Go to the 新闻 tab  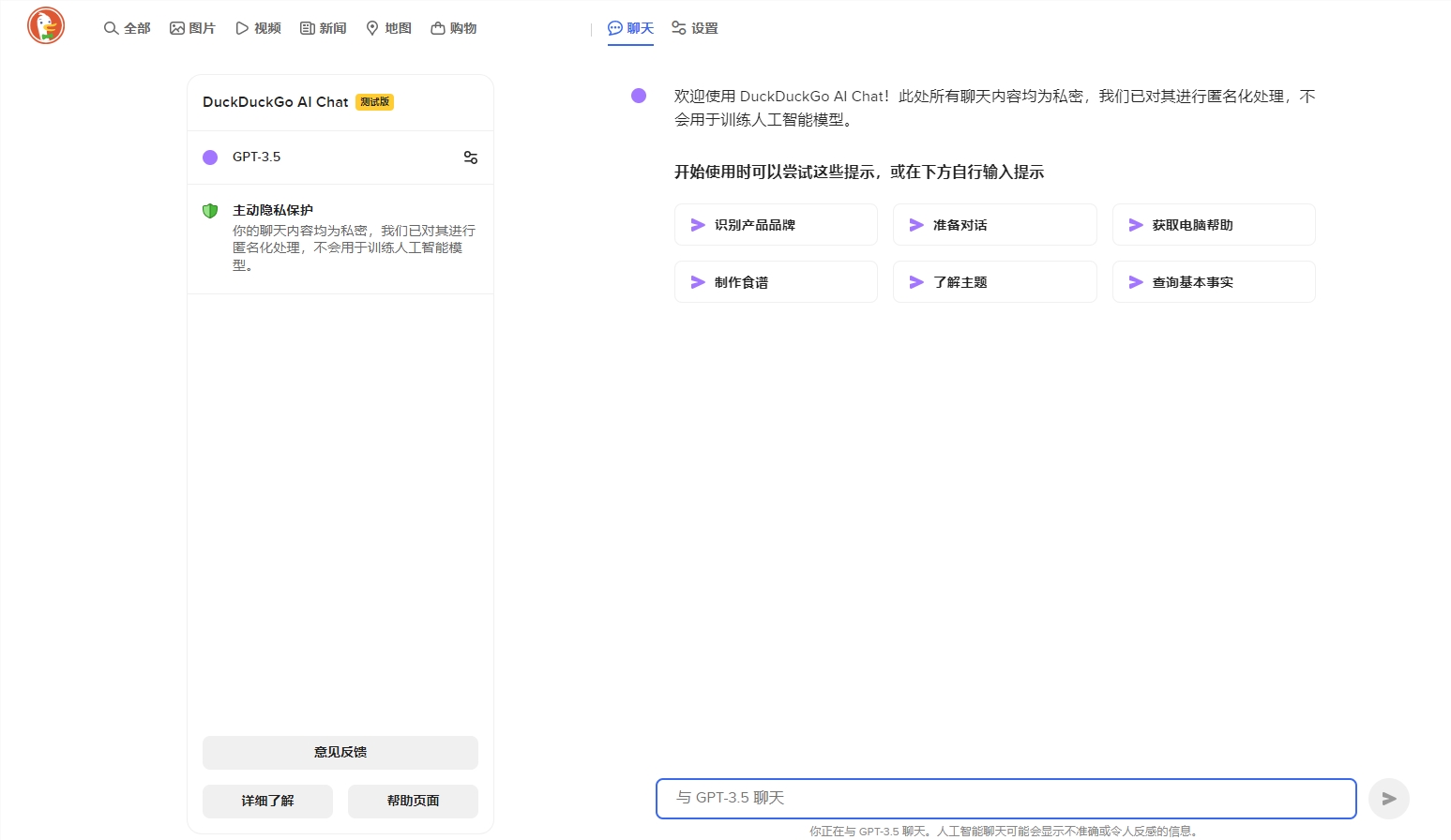tap(324, 28)
